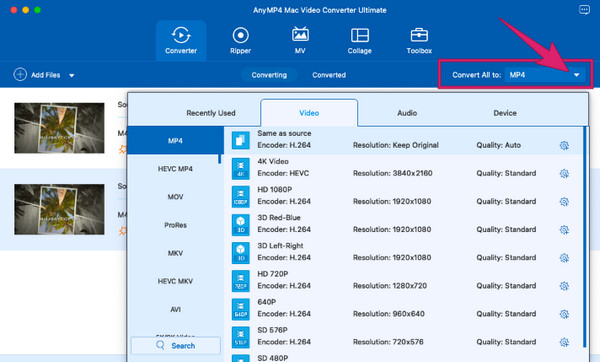
Task: Select the 640P preset icon
Action: pos(241,309)
